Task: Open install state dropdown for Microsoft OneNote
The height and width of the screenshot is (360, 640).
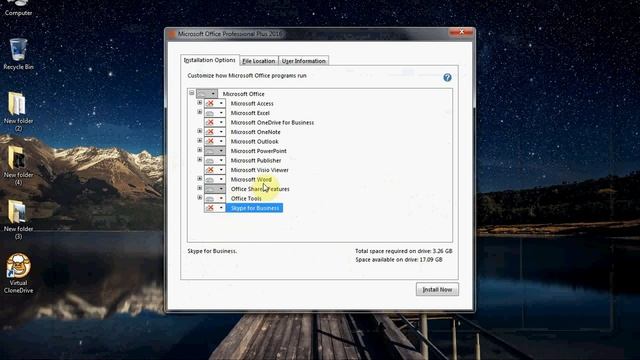Action: point(215,132)
